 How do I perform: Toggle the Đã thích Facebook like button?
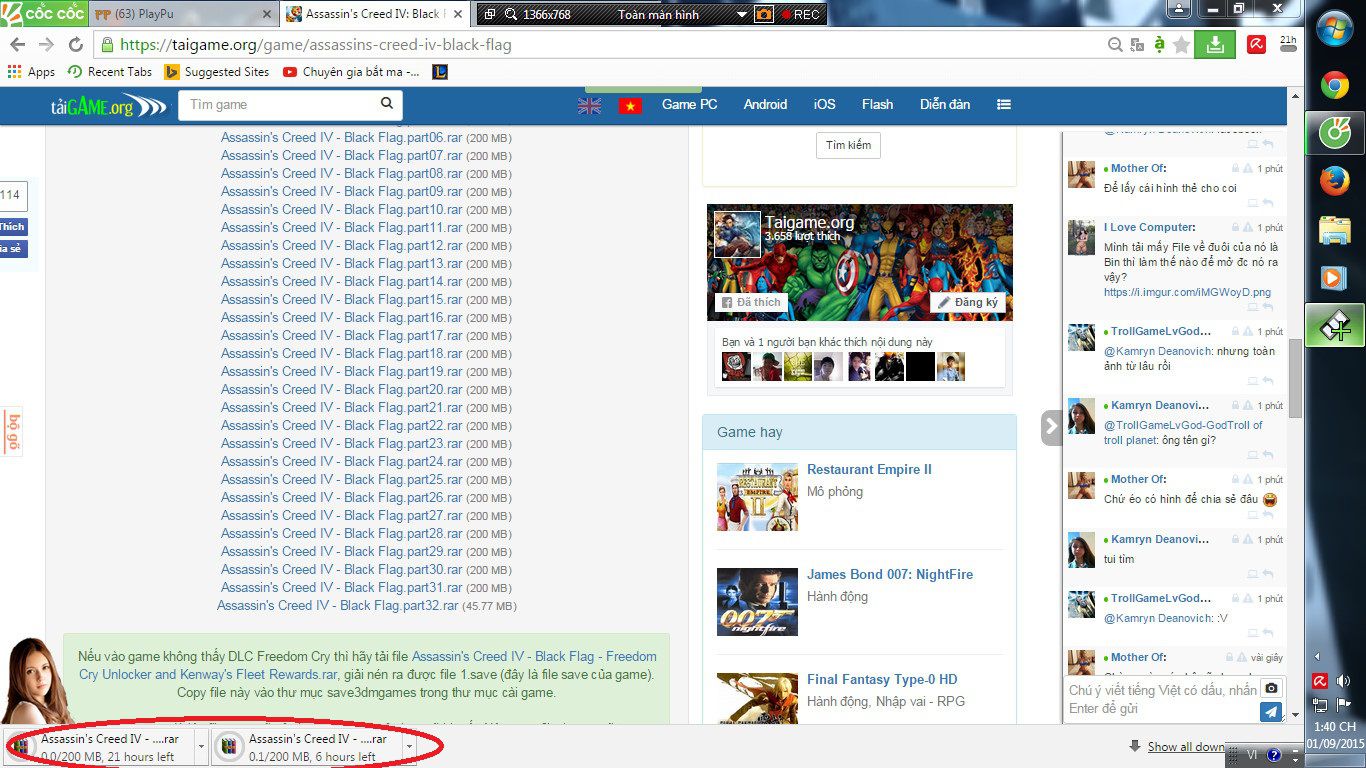[x=751, y=302]
